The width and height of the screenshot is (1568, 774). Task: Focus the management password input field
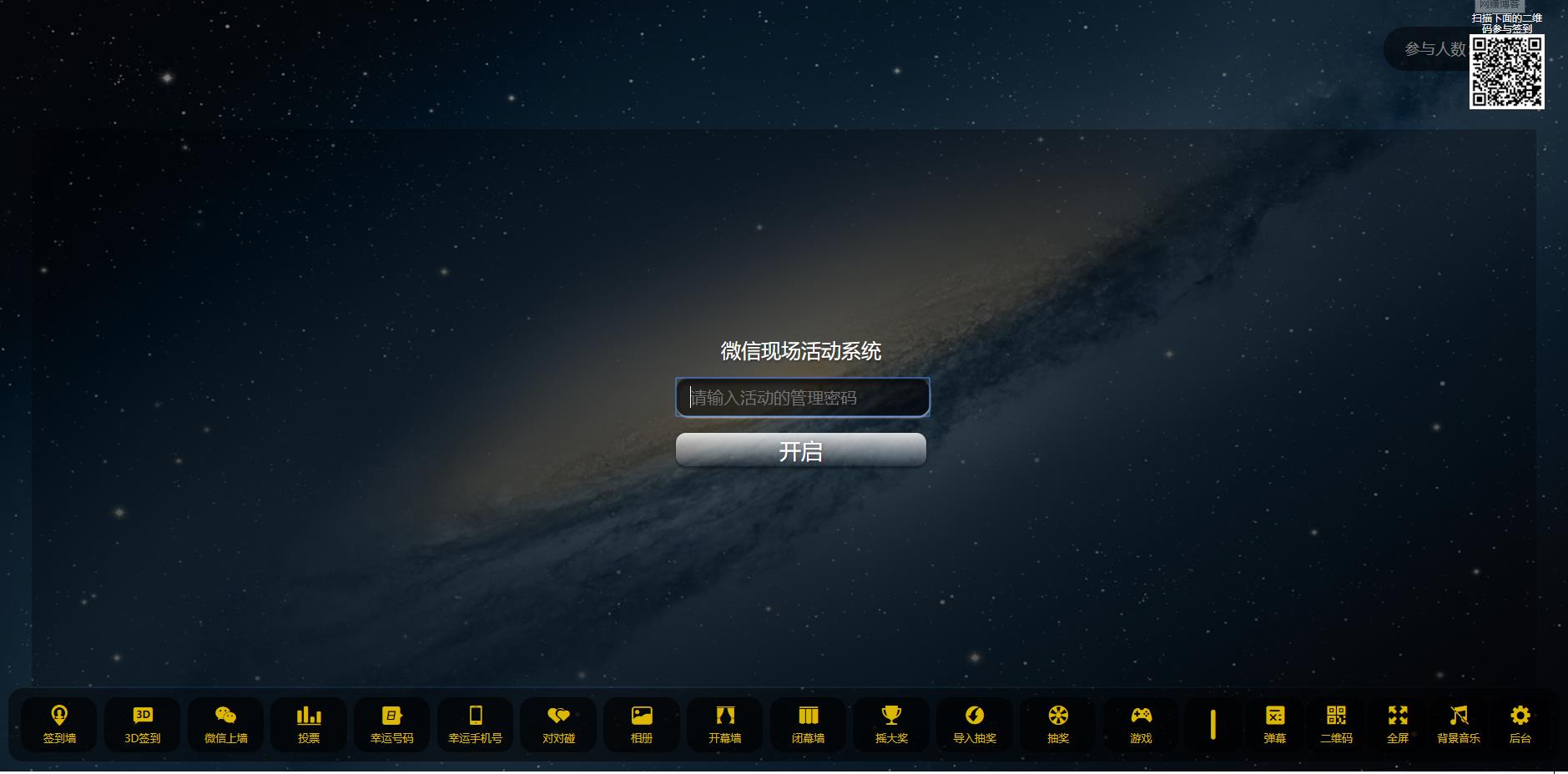click(803, 398)
